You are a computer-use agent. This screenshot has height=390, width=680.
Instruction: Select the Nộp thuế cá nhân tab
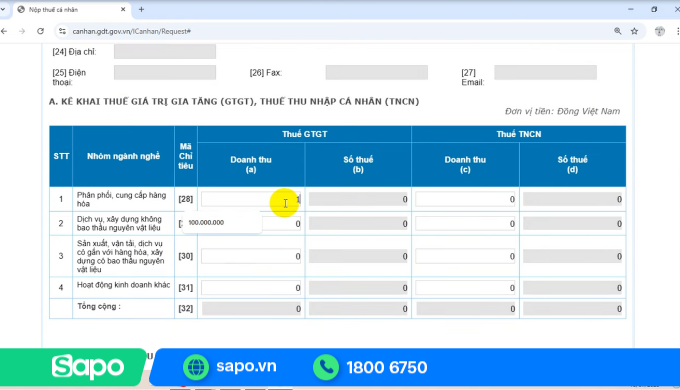pos(72,9)
